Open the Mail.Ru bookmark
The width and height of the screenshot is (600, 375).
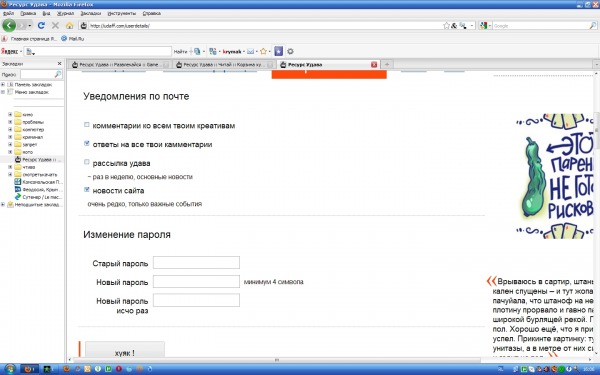(73, 39)
